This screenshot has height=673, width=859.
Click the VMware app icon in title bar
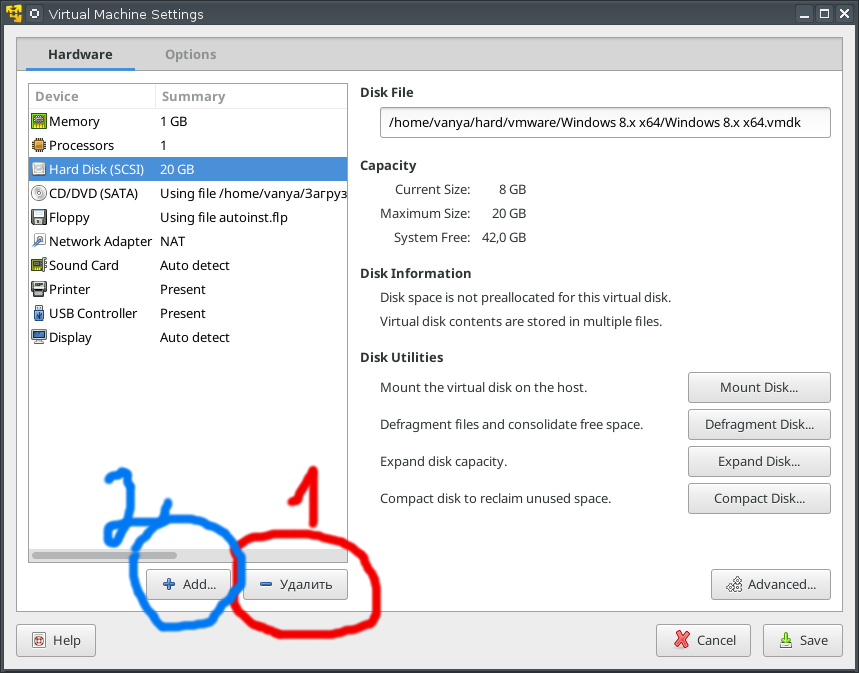pos(14,13)
